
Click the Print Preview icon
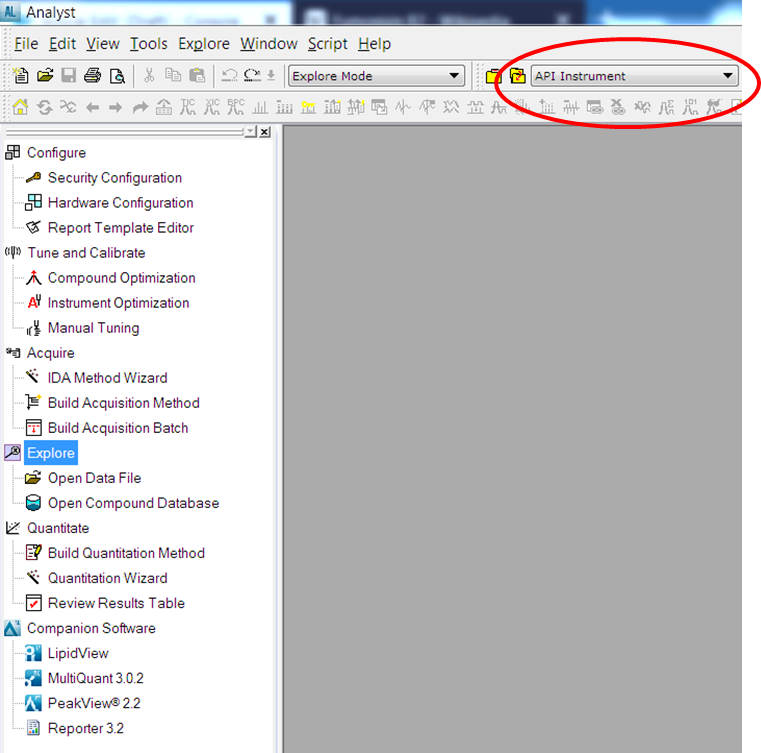point(117,76)
